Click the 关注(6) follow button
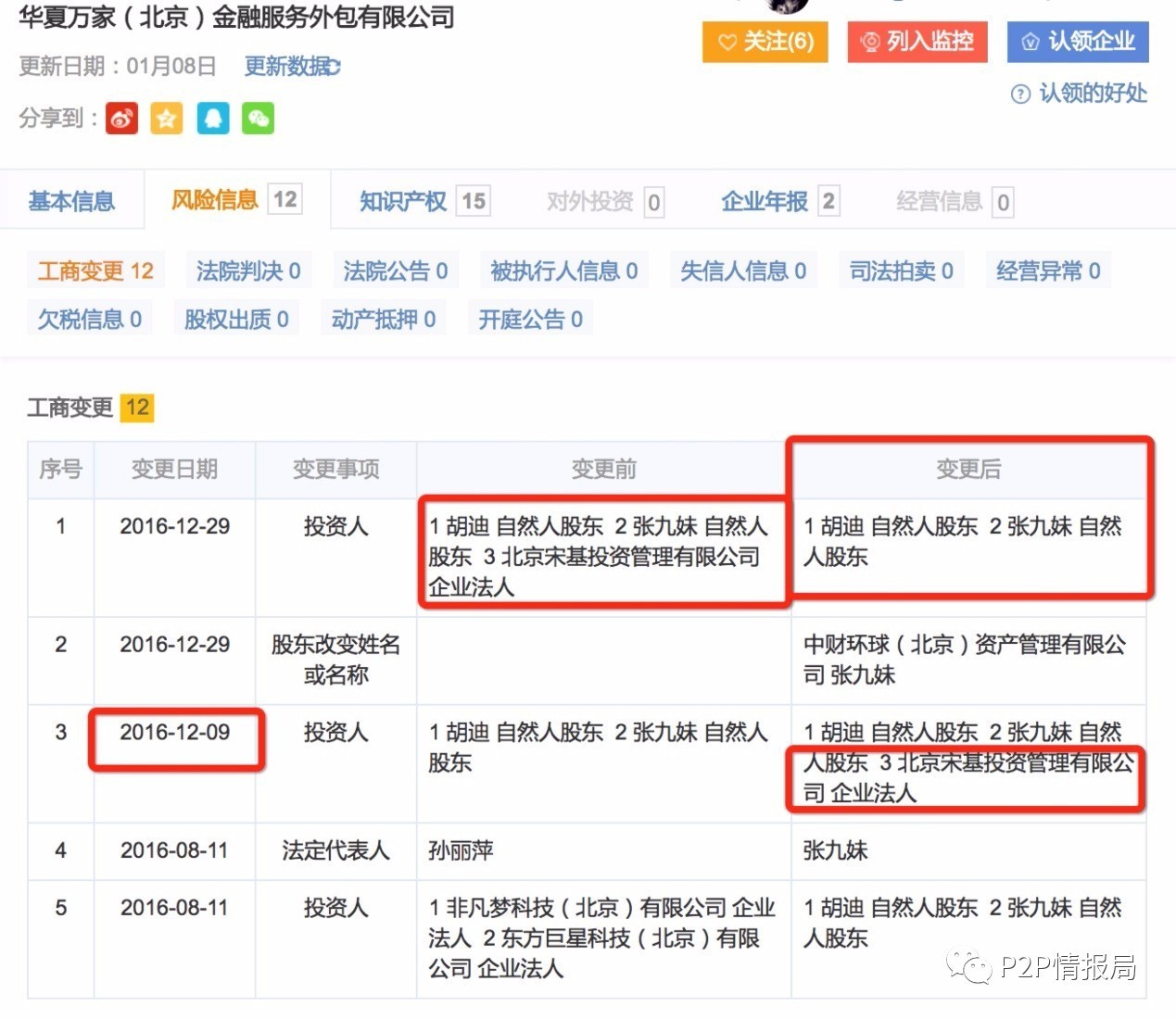The image size is (1176, 1019). (x=765, y=42)
